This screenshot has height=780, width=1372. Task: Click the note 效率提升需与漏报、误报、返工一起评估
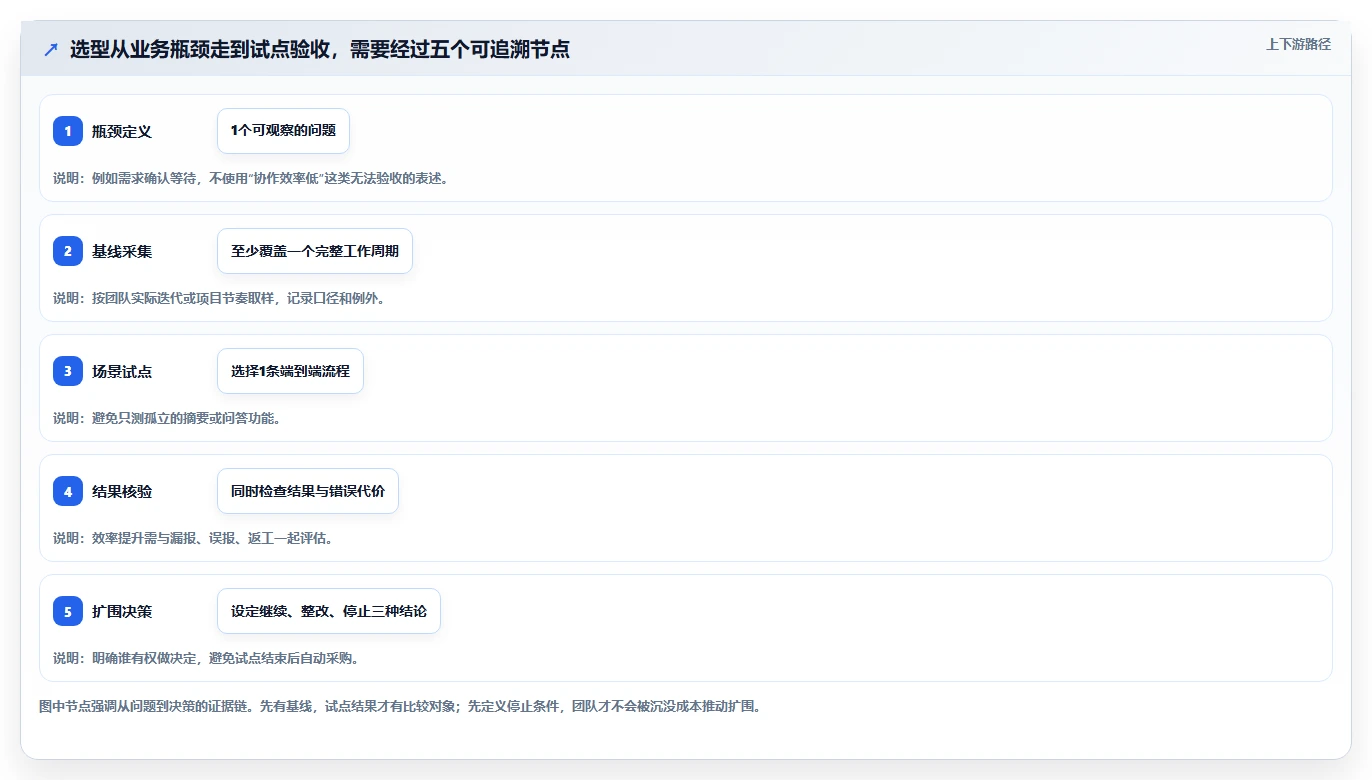tap(193, 538)
